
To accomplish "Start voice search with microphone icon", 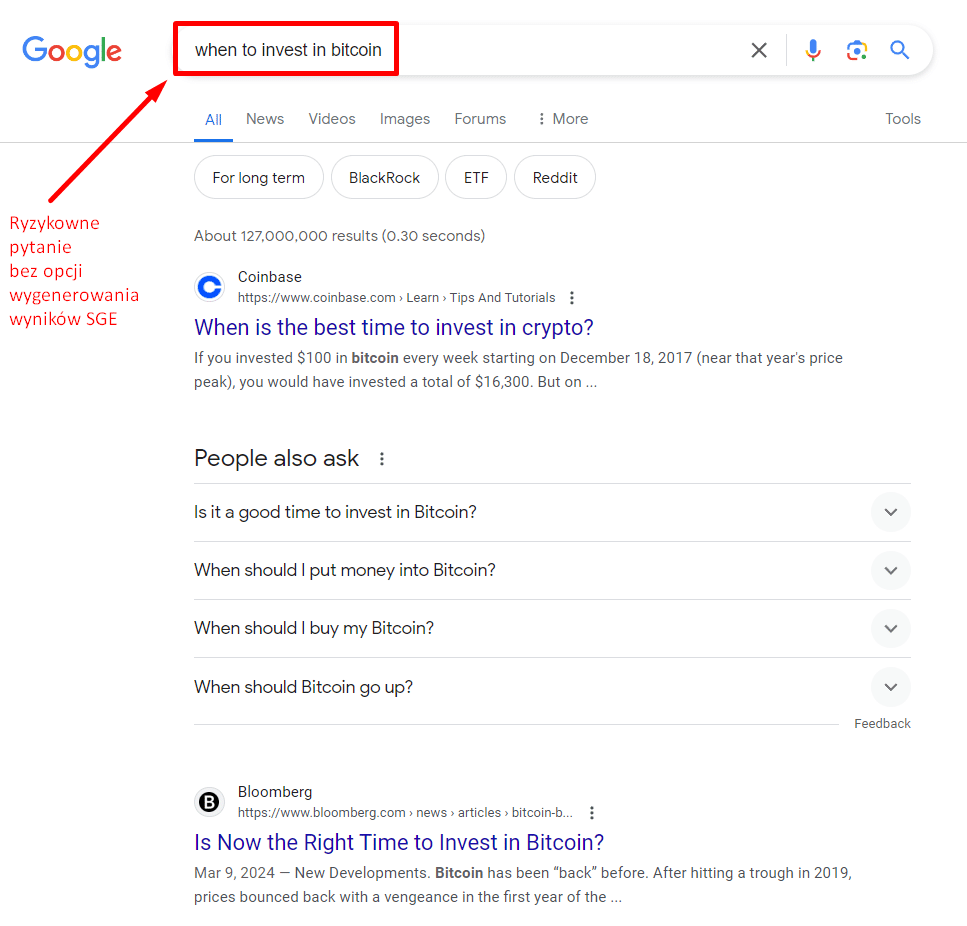I will pyautogui.click(x=813, y=50).
